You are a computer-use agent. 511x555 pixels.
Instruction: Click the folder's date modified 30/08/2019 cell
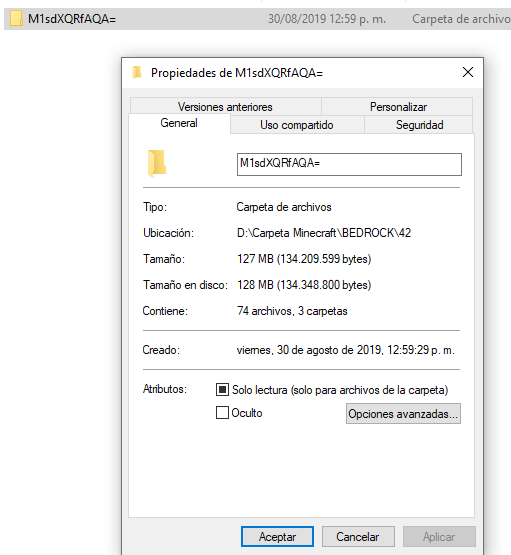(x=327, y=19)
